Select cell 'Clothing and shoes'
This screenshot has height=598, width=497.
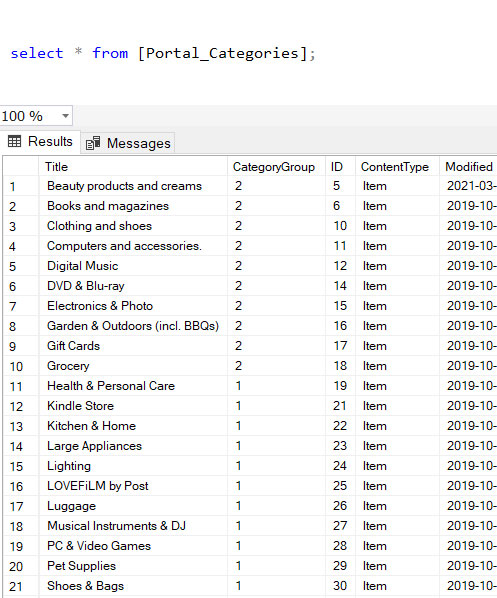click(133, 226)
